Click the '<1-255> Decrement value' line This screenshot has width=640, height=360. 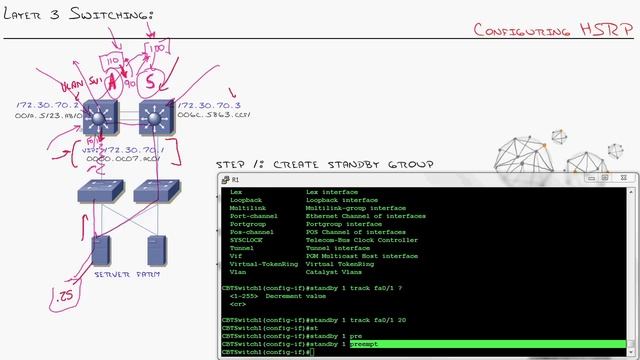(278, 296)
